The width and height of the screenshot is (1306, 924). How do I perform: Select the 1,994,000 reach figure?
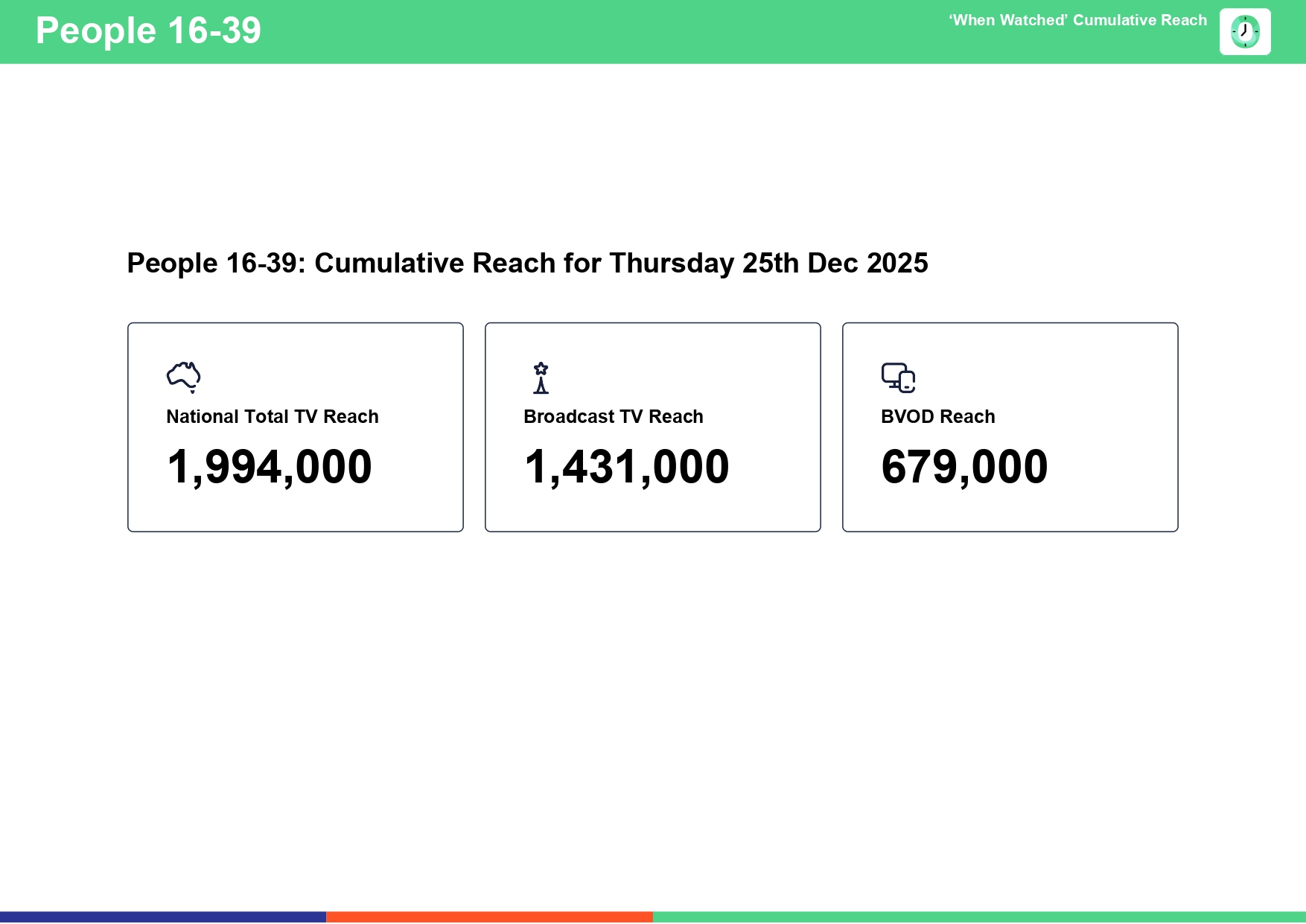270,467
